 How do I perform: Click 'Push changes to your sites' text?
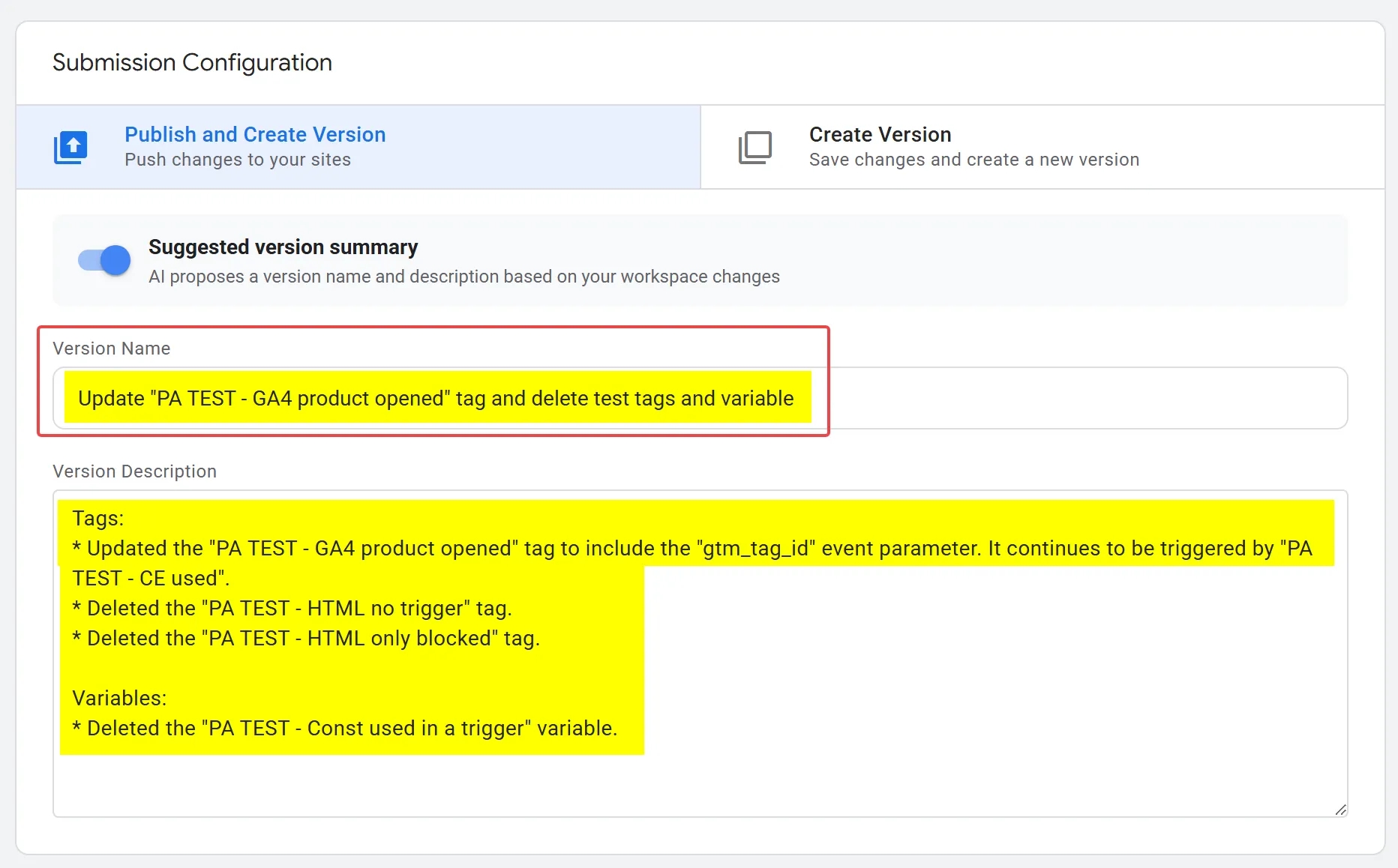click(238, 160)
